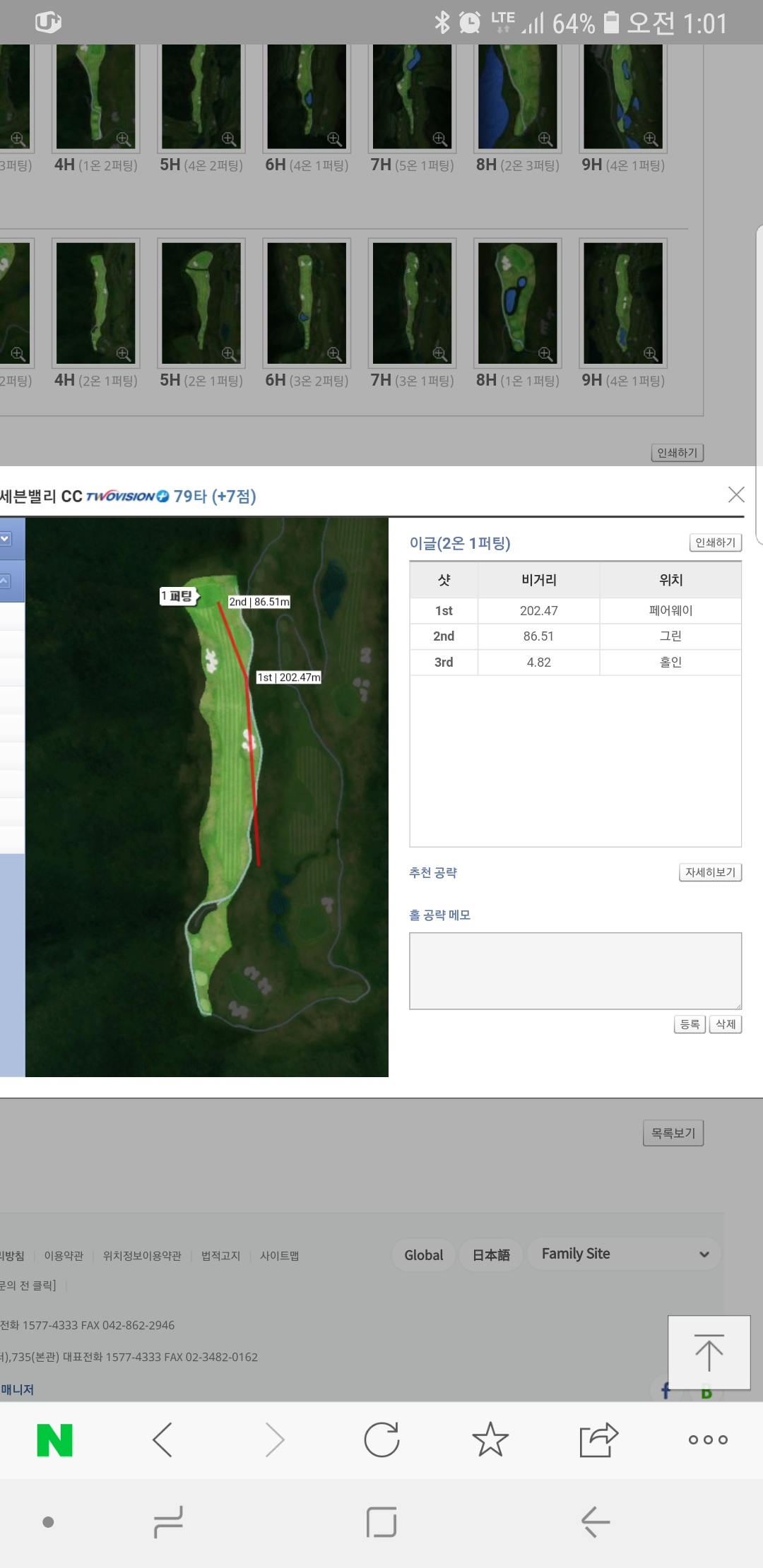The width and height of the screenshot is (763, 1568).
Task: Close the hole detail popup with X
Action: coord(736,494)
